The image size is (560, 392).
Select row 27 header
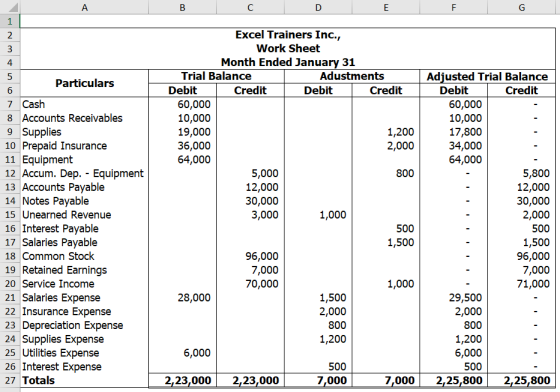[10, 381]
